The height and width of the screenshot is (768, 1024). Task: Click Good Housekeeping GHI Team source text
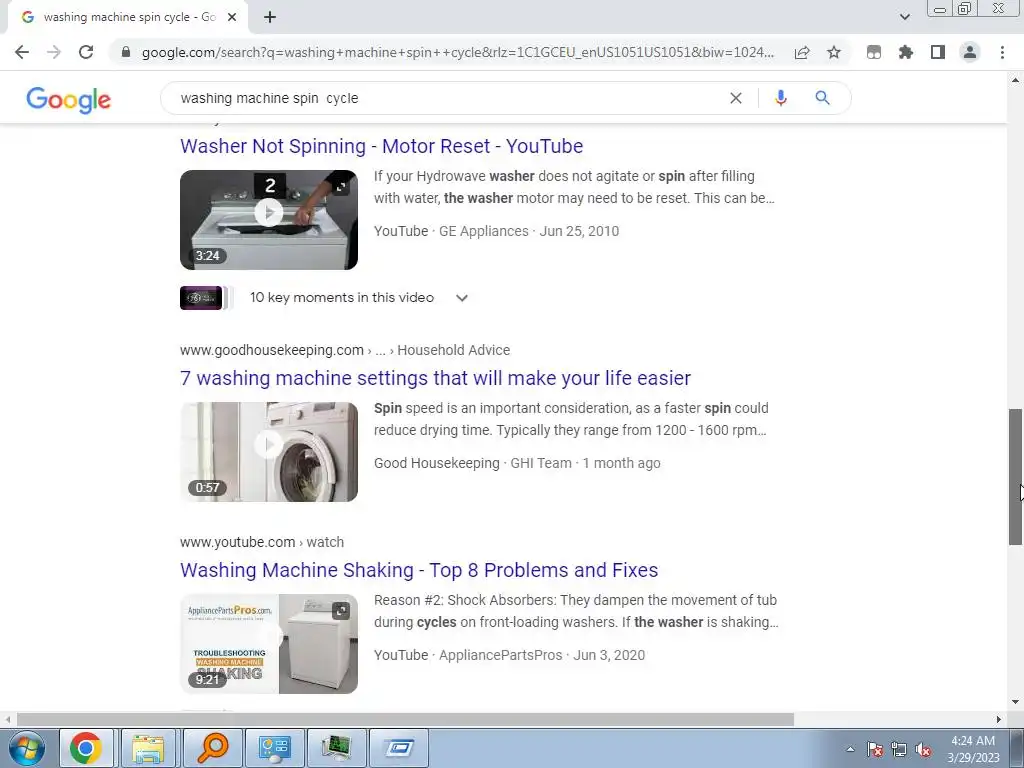click(517, 463)
